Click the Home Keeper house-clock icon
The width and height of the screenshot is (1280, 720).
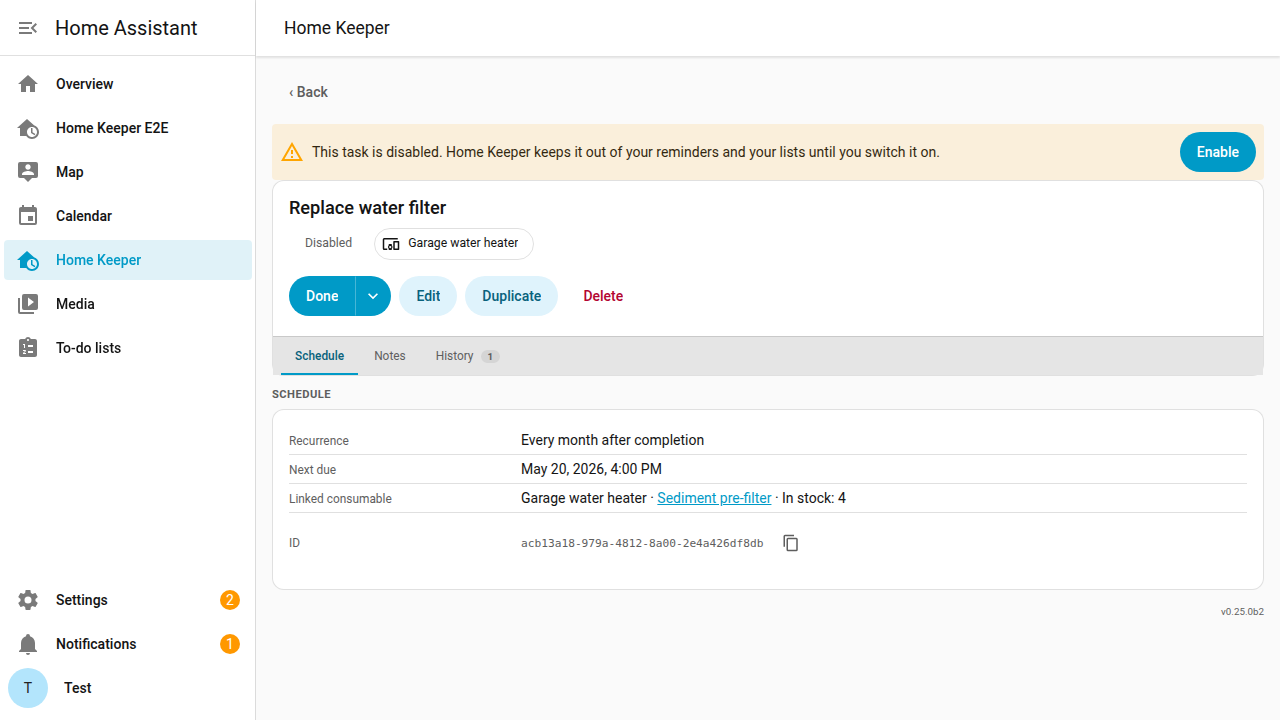28,260
